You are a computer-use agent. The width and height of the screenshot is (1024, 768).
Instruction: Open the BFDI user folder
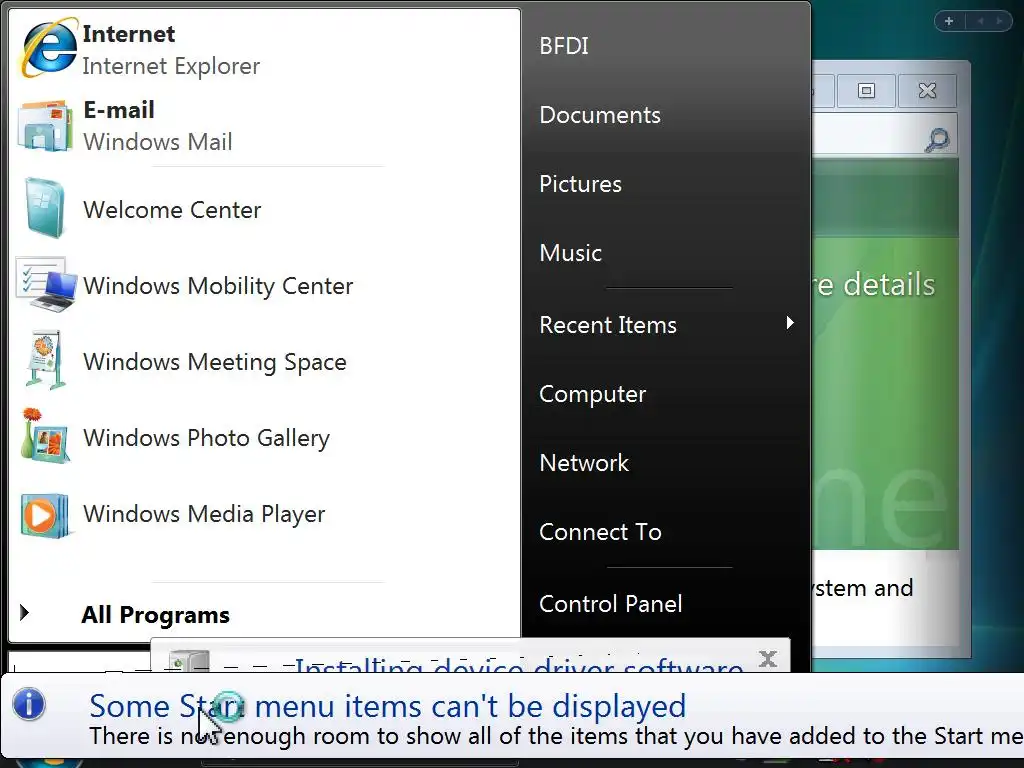click(564, 46)
